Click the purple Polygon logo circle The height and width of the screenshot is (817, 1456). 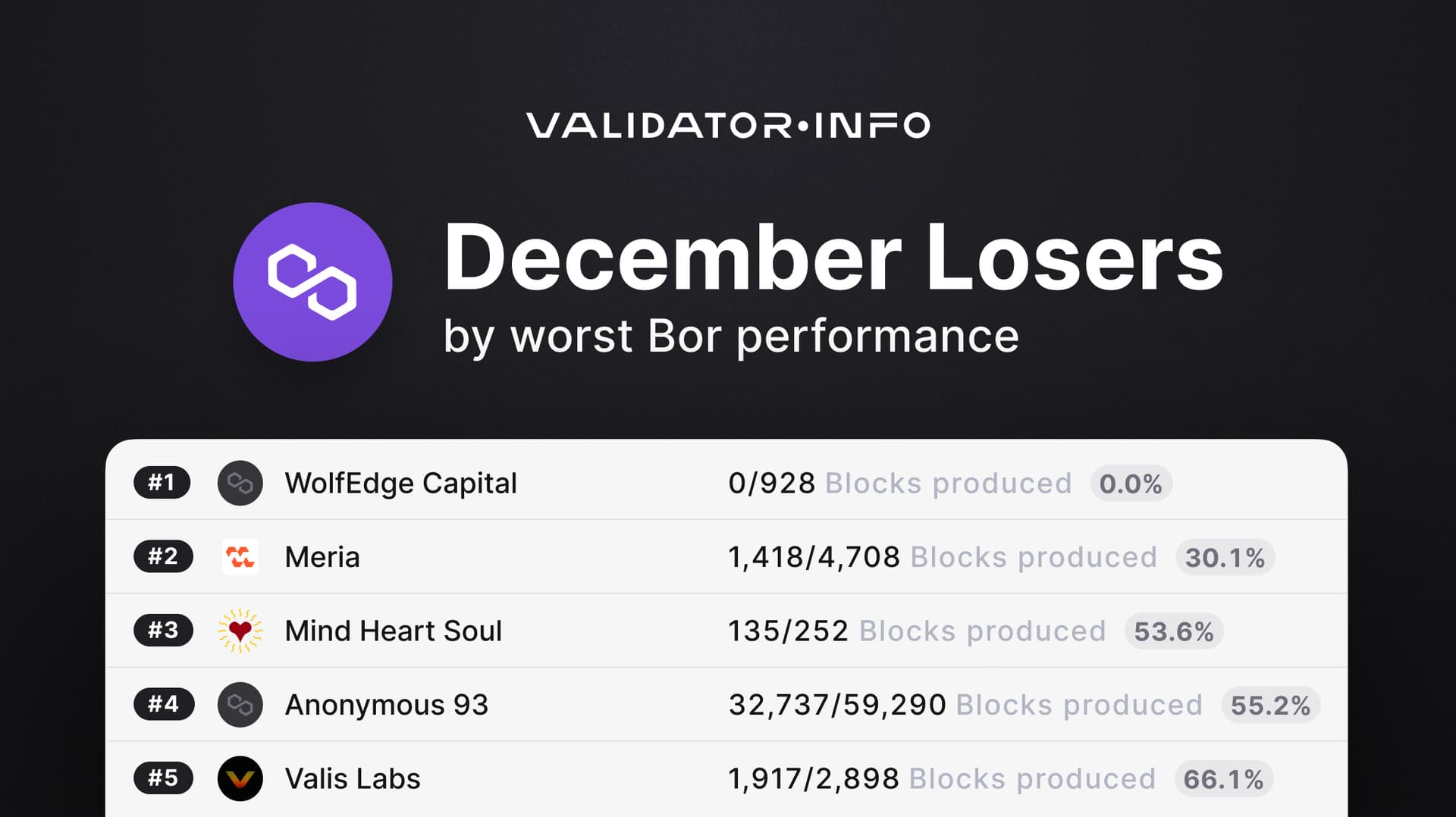312,282
